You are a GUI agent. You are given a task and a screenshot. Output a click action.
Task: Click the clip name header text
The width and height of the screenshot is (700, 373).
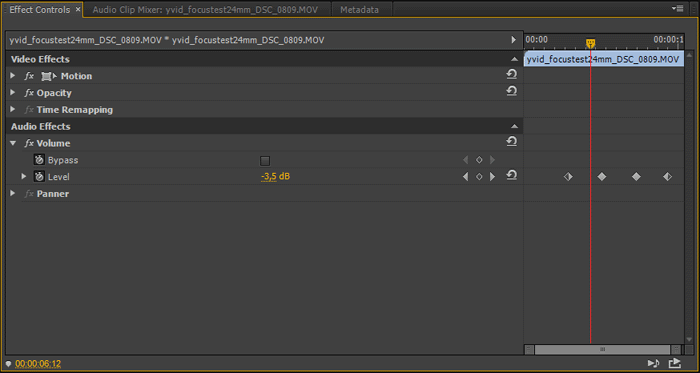pos(167,40)
